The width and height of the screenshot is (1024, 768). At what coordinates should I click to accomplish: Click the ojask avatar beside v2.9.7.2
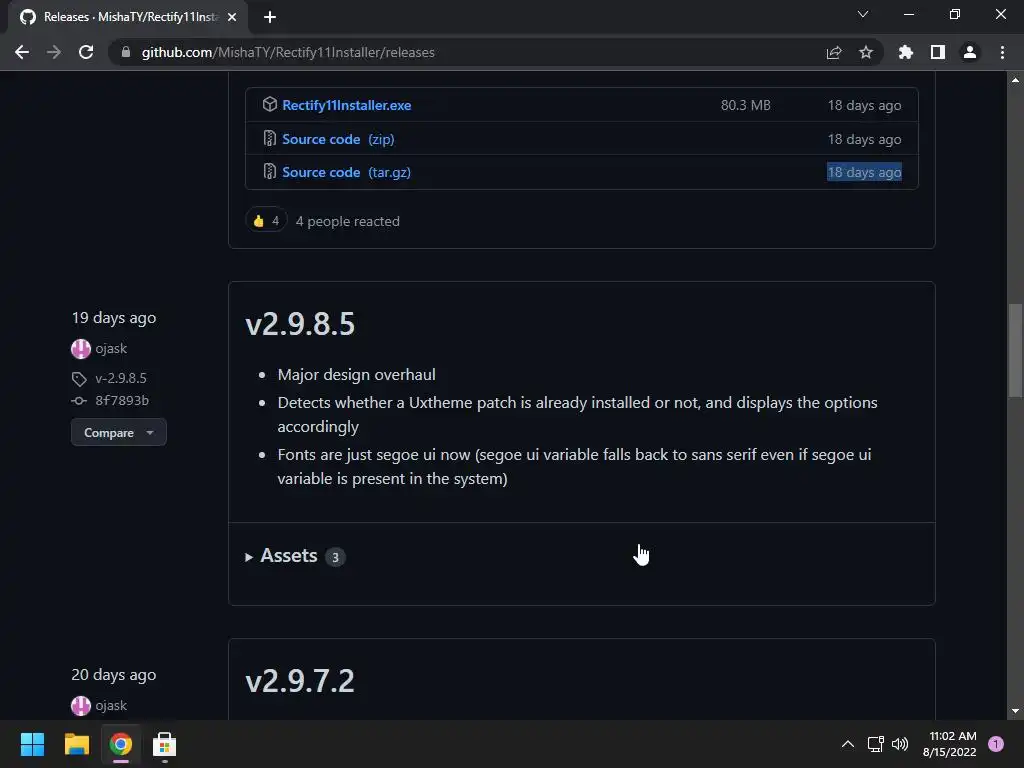tap(81, 706)
